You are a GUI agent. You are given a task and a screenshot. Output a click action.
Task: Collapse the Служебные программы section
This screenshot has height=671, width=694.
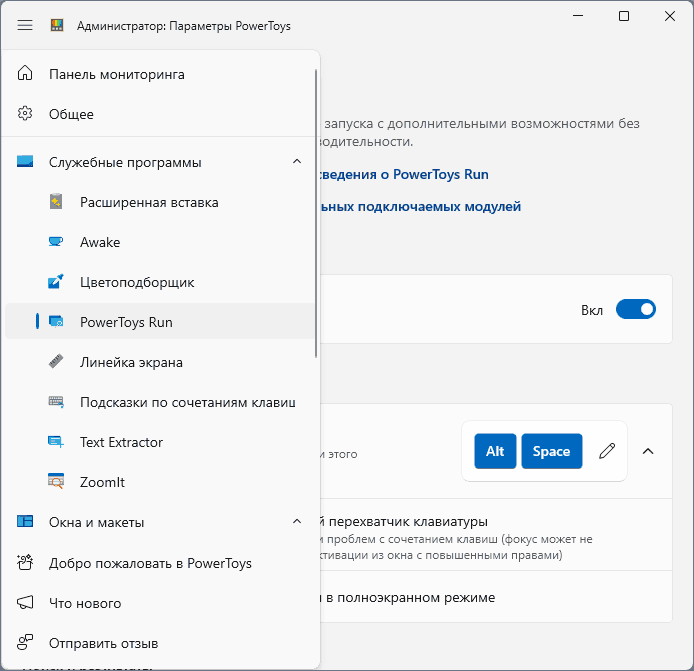(297, 162)
